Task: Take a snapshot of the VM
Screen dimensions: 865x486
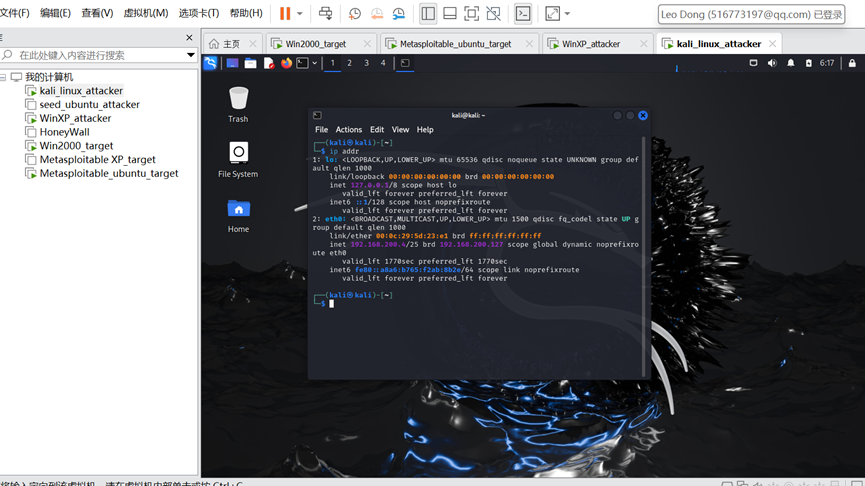Action: tap(355, 14)
